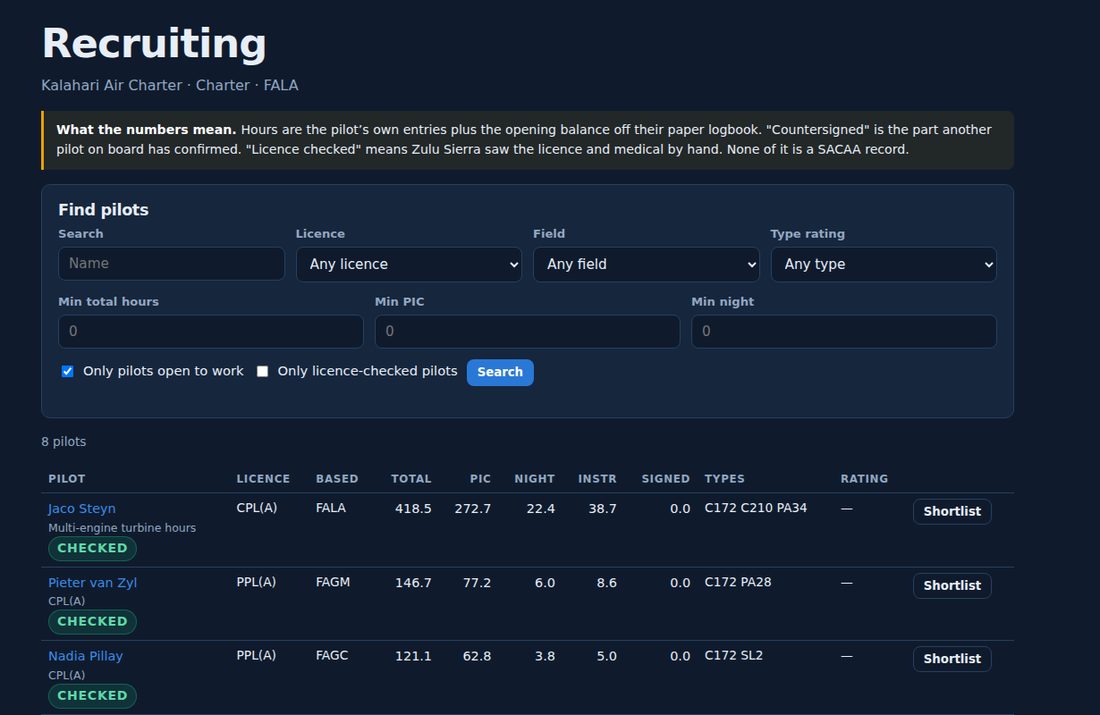Click the PIC column header
Screen dimensions: 1100x715
point(481,479)
